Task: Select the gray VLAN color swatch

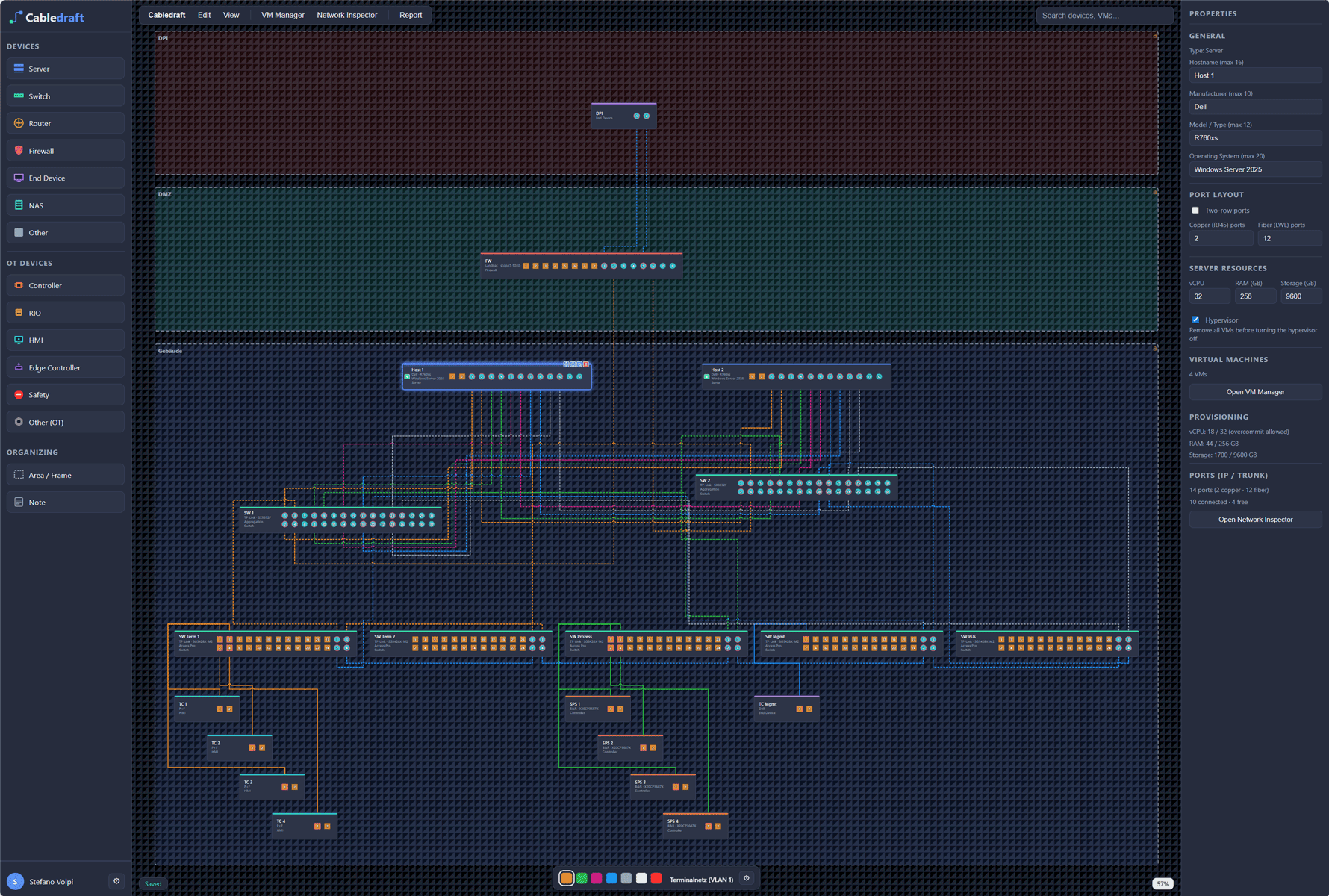Action: pos(626,879)
